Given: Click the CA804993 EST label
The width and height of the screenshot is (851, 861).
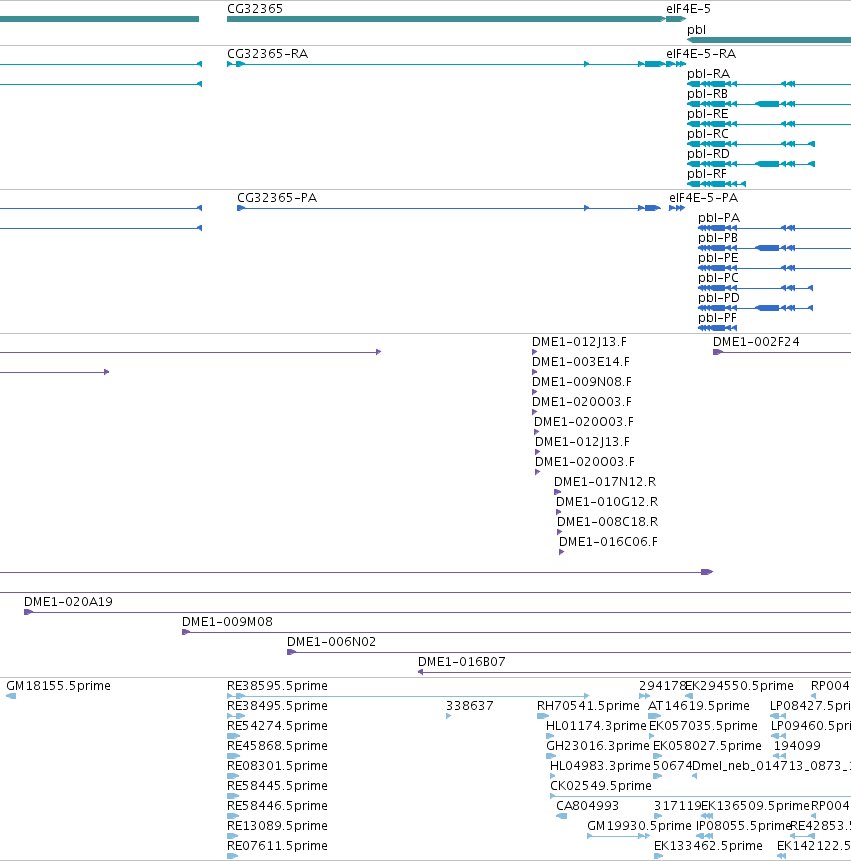Looking at the screenshot, I should 587,806.
